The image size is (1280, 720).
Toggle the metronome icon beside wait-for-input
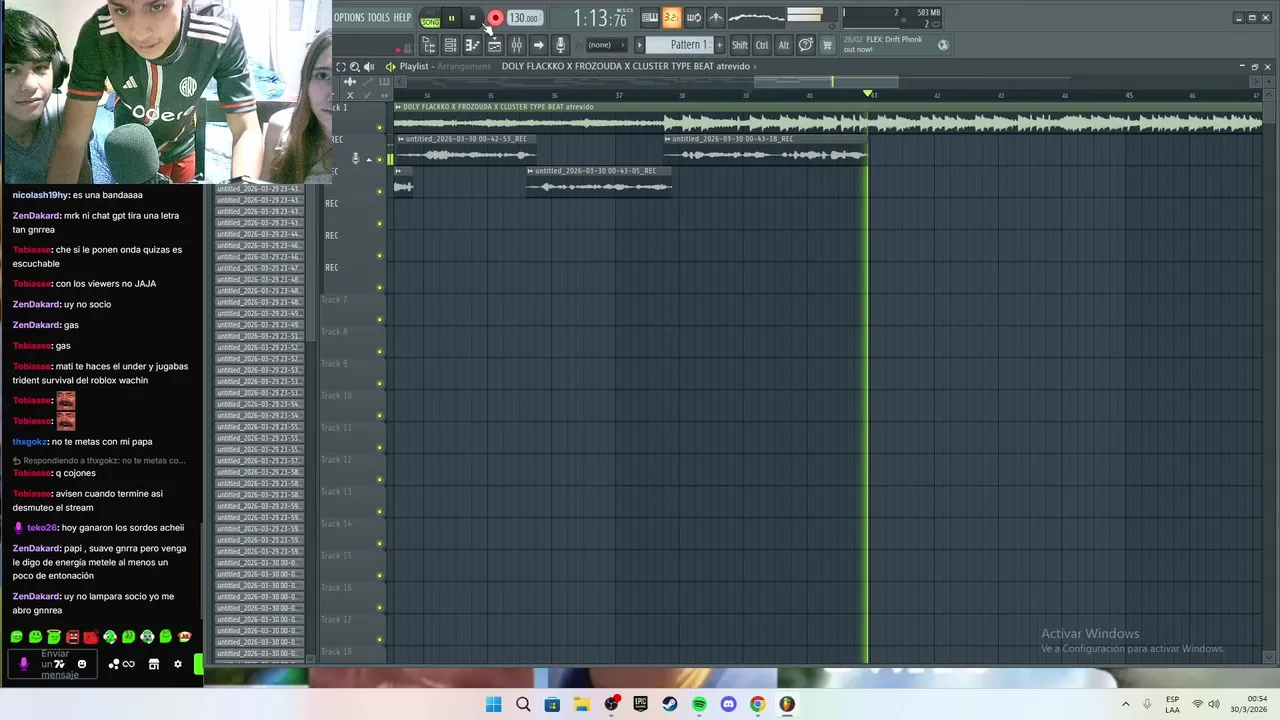[x=716, y=17]
